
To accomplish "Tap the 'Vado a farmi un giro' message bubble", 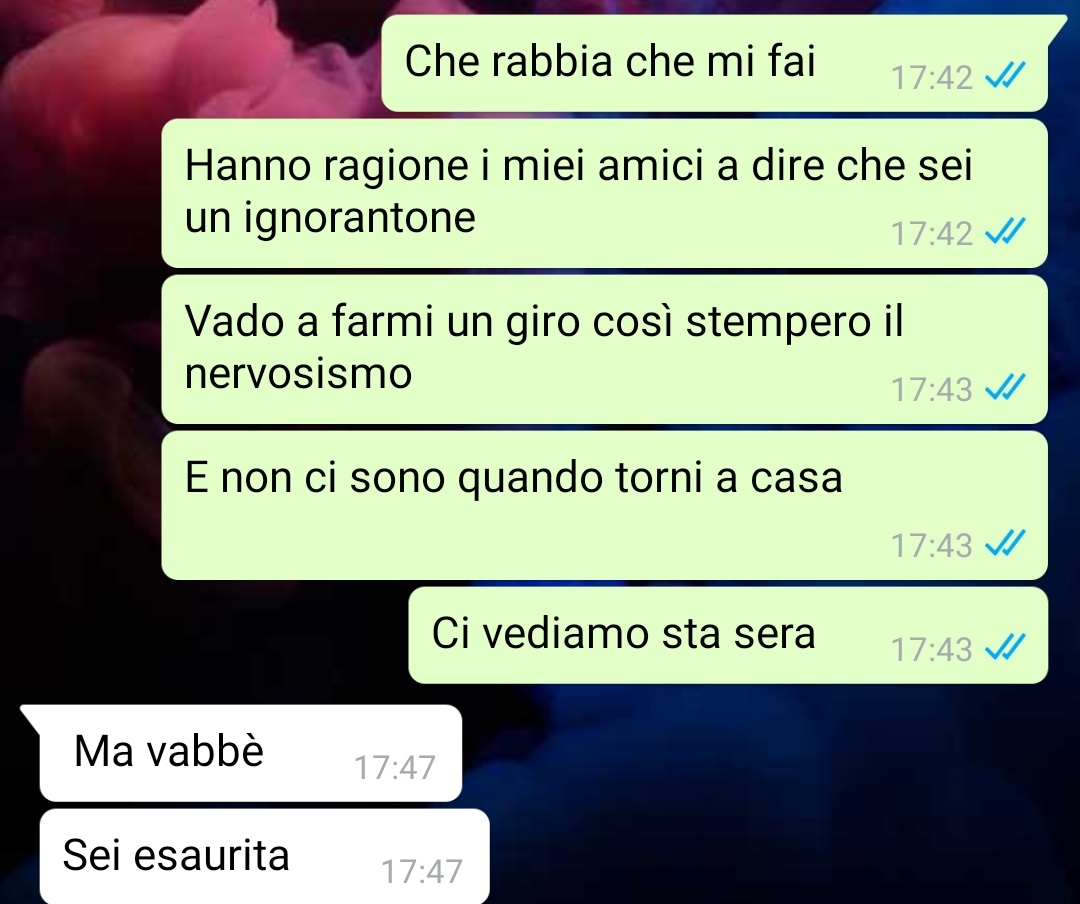I will click(x=604, y=349).
